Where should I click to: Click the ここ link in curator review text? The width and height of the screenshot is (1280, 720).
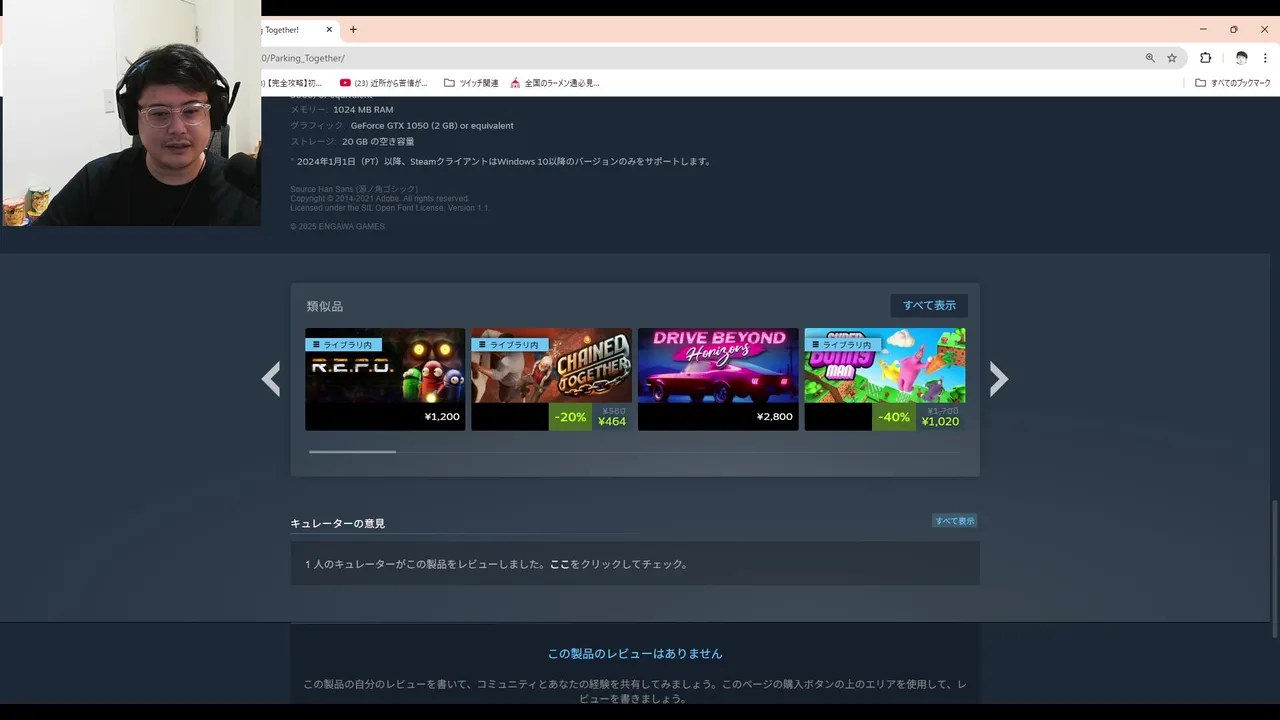(559, 564)
